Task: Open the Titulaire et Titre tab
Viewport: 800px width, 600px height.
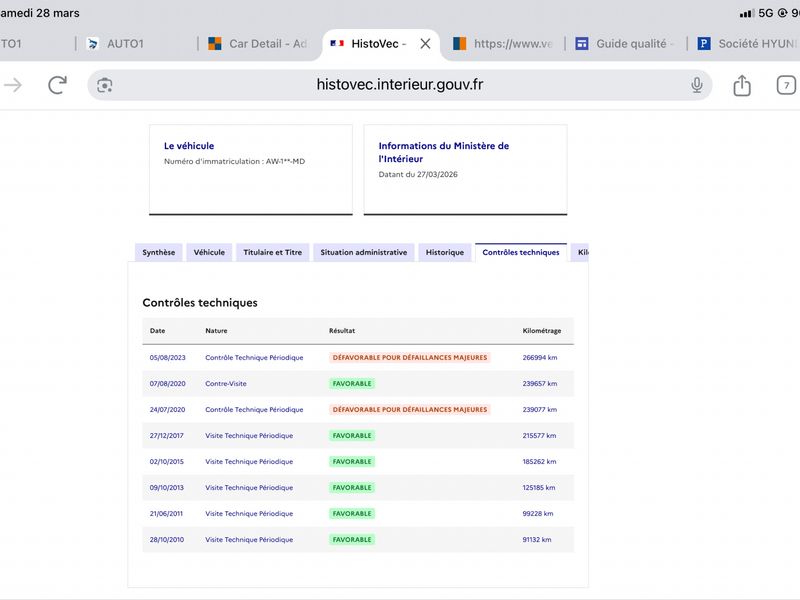Action: pyautogui.click(x=272, y=253)
